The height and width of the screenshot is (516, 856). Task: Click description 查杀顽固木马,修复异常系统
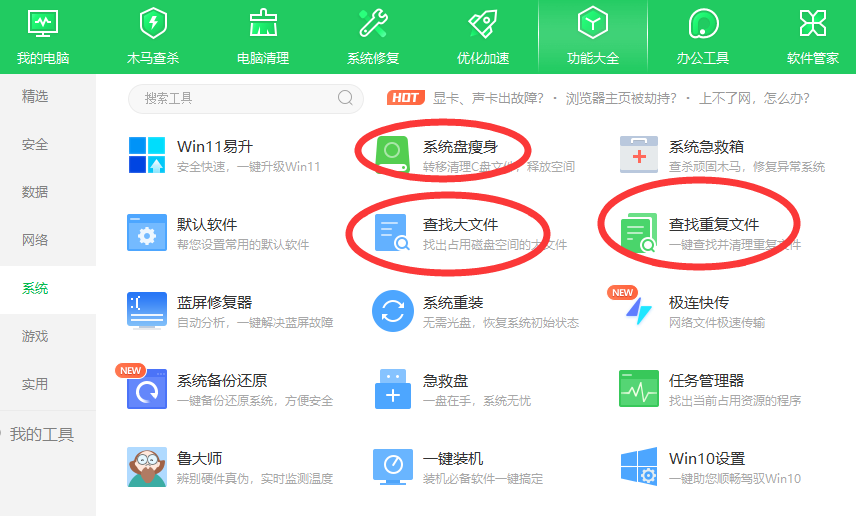coord(747,167)
